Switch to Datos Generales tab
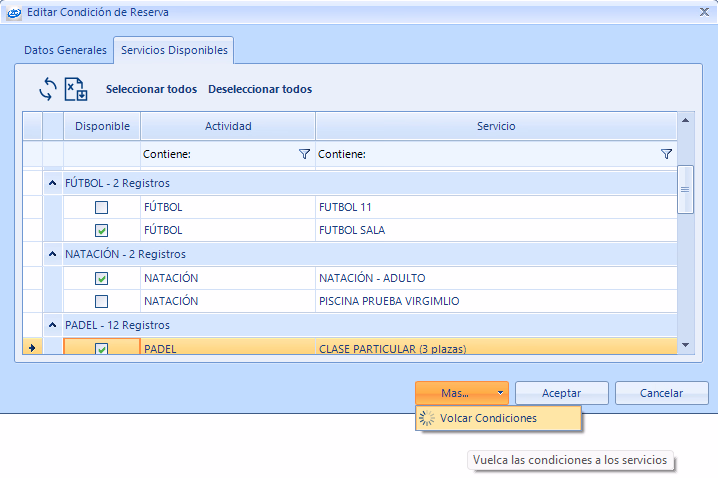This screenshot has width=718, height=478. point(65,50)
